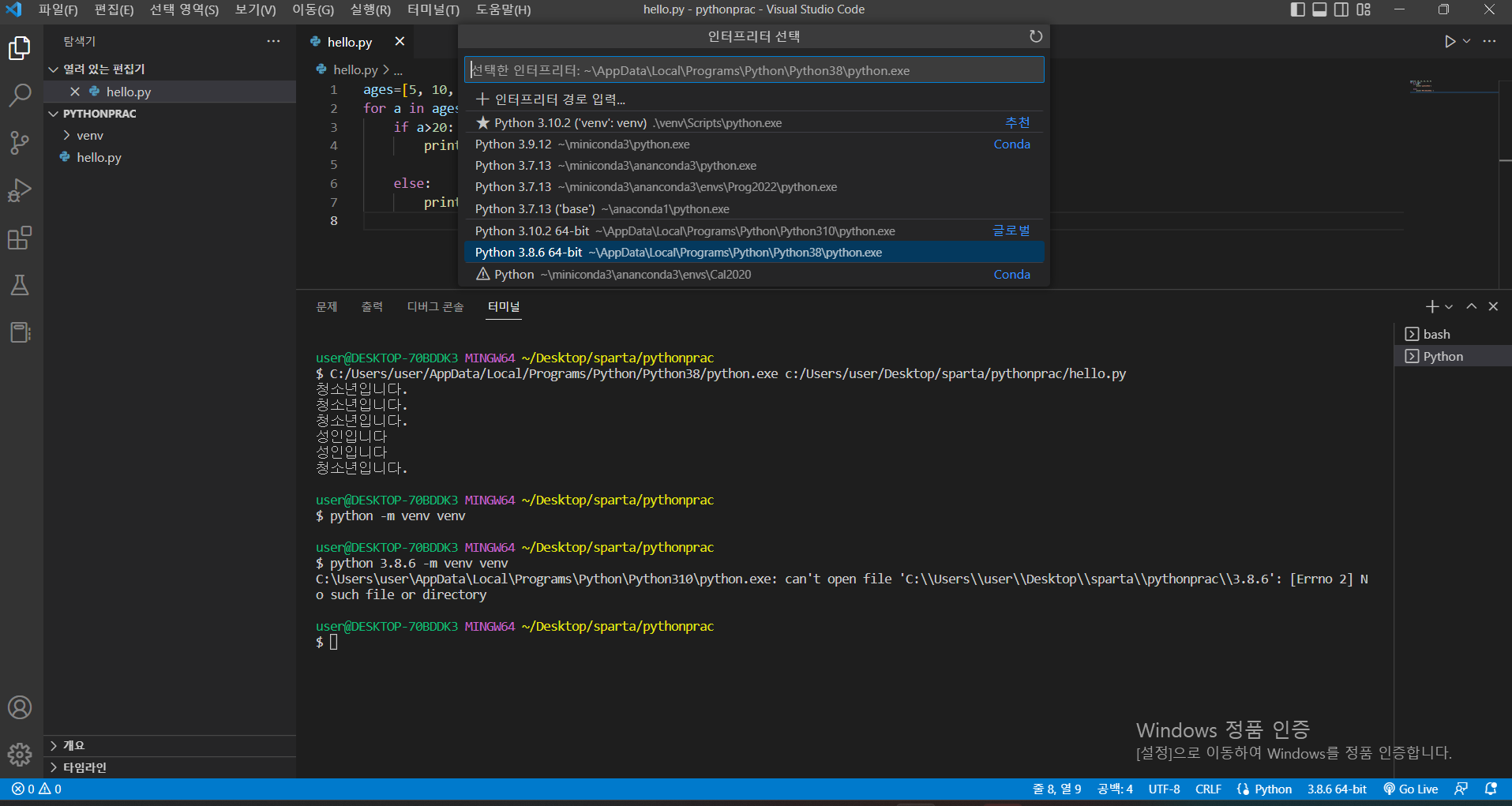Open the Source Control view icon
The image size is (1512, 806).
(20, 143)
